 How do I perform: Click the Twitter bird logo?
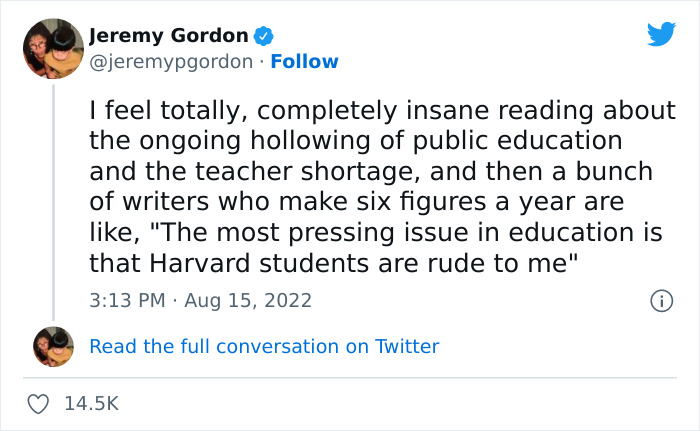(661, 35)
